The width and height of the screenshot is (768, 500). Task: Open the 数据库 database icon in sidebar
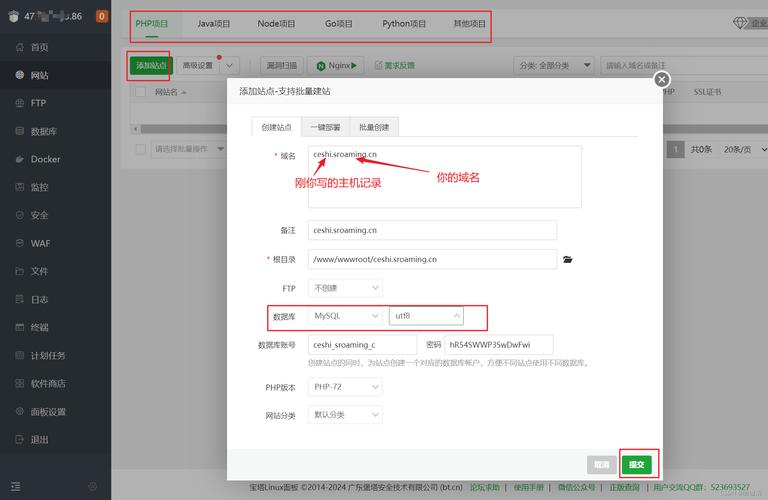pos(20,131)
